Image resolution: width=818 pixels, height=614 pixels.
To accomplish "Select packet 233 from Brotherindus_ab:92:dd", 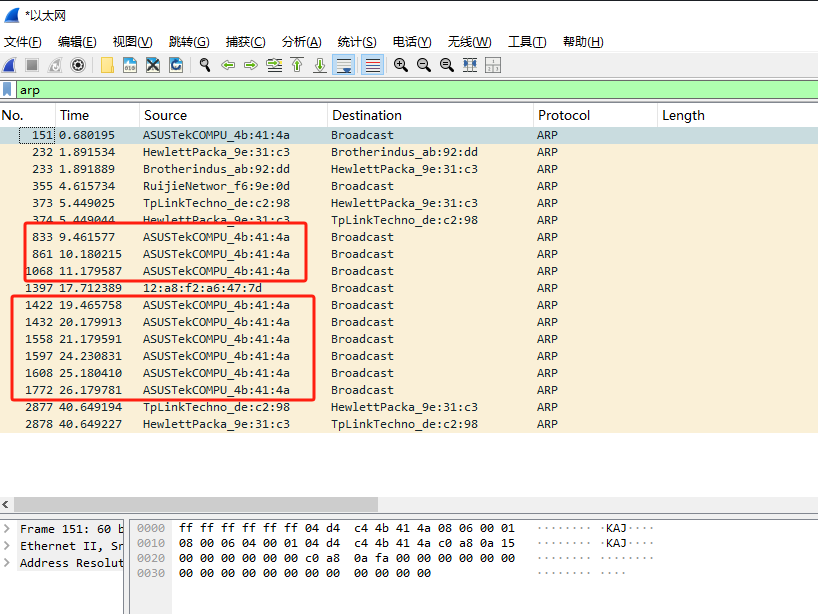I will 409,169.
